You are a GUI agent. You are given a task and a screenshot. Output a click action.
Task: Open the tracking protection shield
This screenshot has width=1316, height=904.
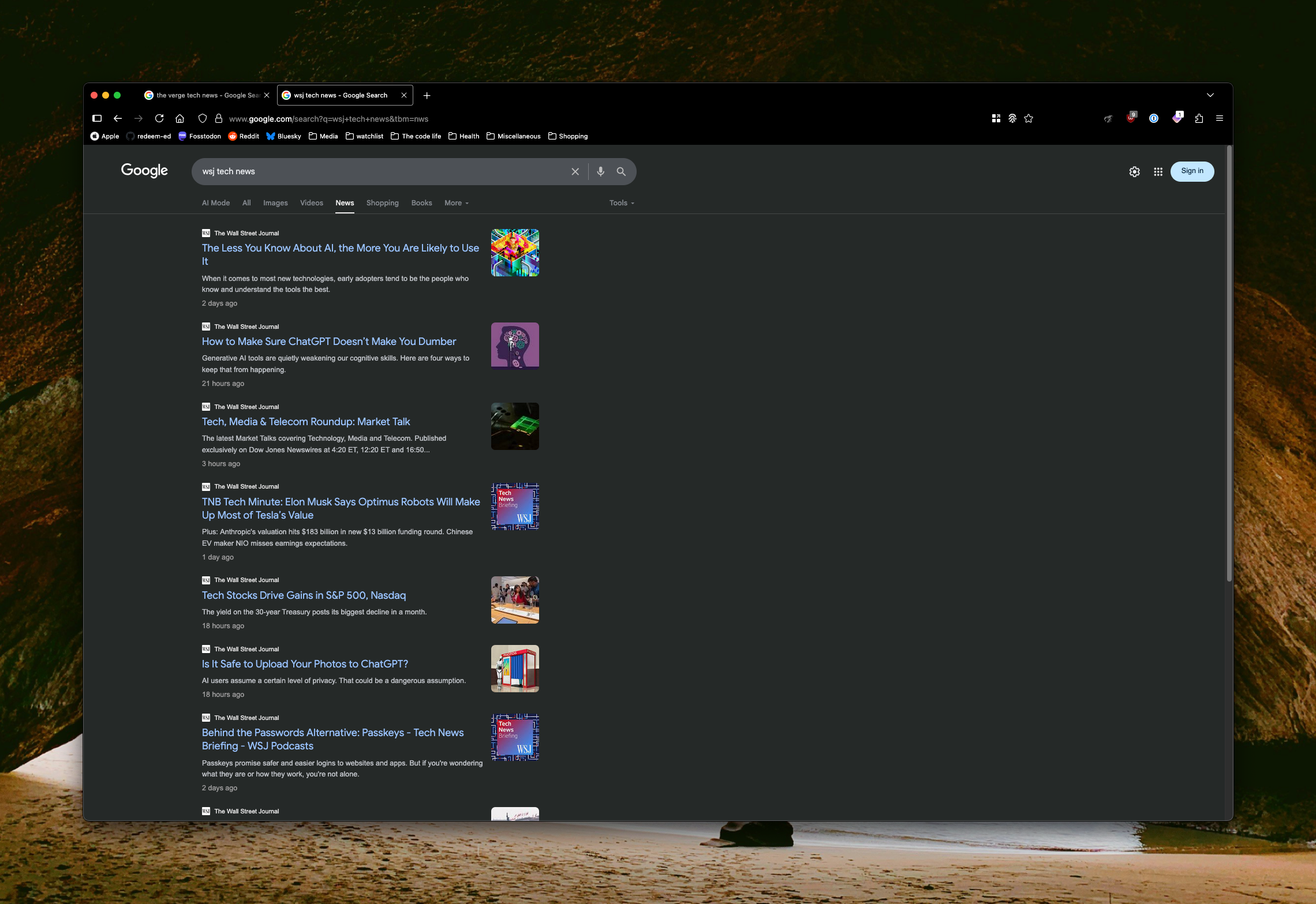tap(202, 118)
